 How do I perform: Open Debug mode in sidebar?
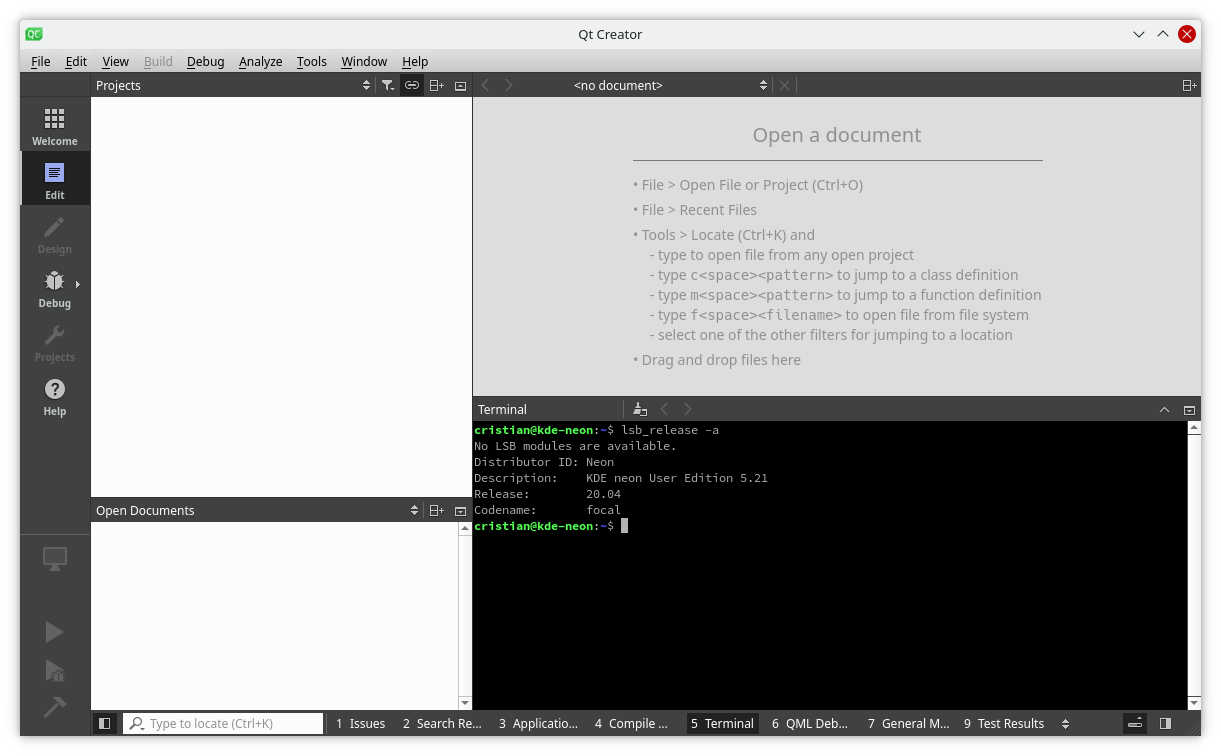coord(54,288)
